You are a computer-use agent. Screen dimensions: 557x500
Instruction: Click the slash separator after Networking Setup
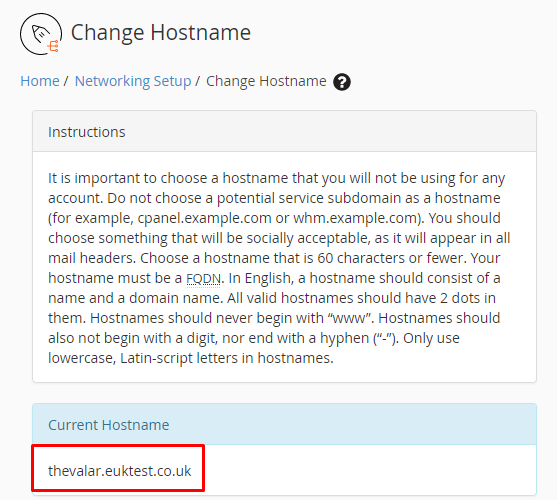(198, 81)
